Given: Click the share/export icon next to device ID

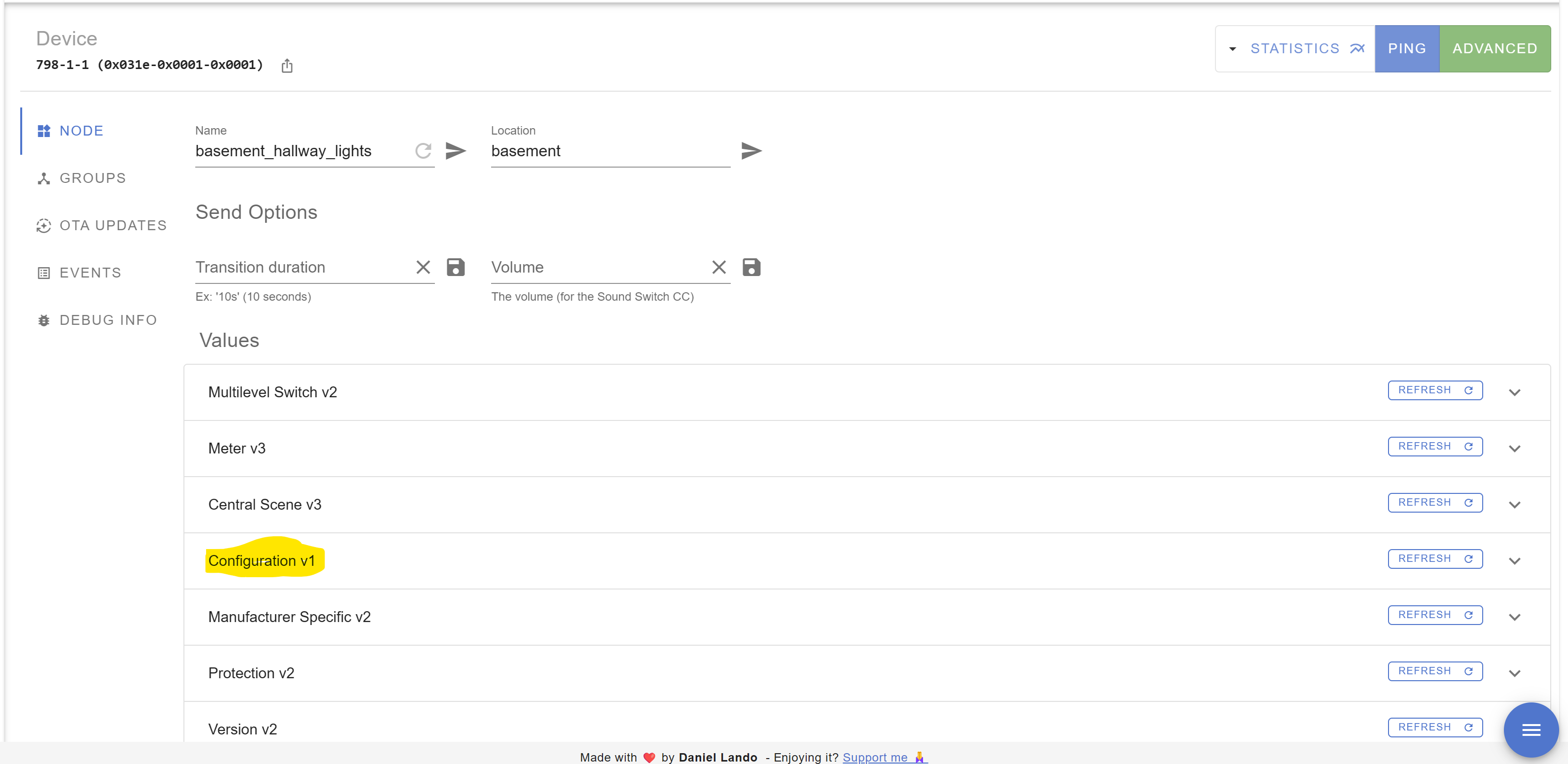Looking at the screenshot, I should click(x=286, y=66).
